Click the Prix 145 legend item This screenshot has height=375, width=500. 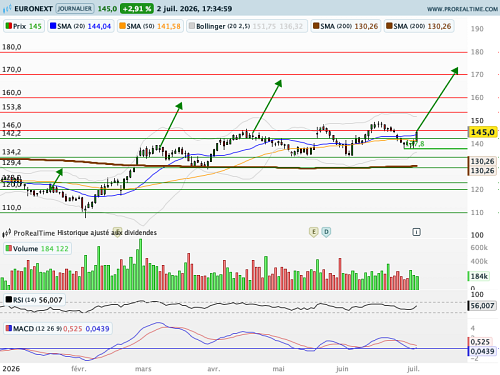[24, 26]
